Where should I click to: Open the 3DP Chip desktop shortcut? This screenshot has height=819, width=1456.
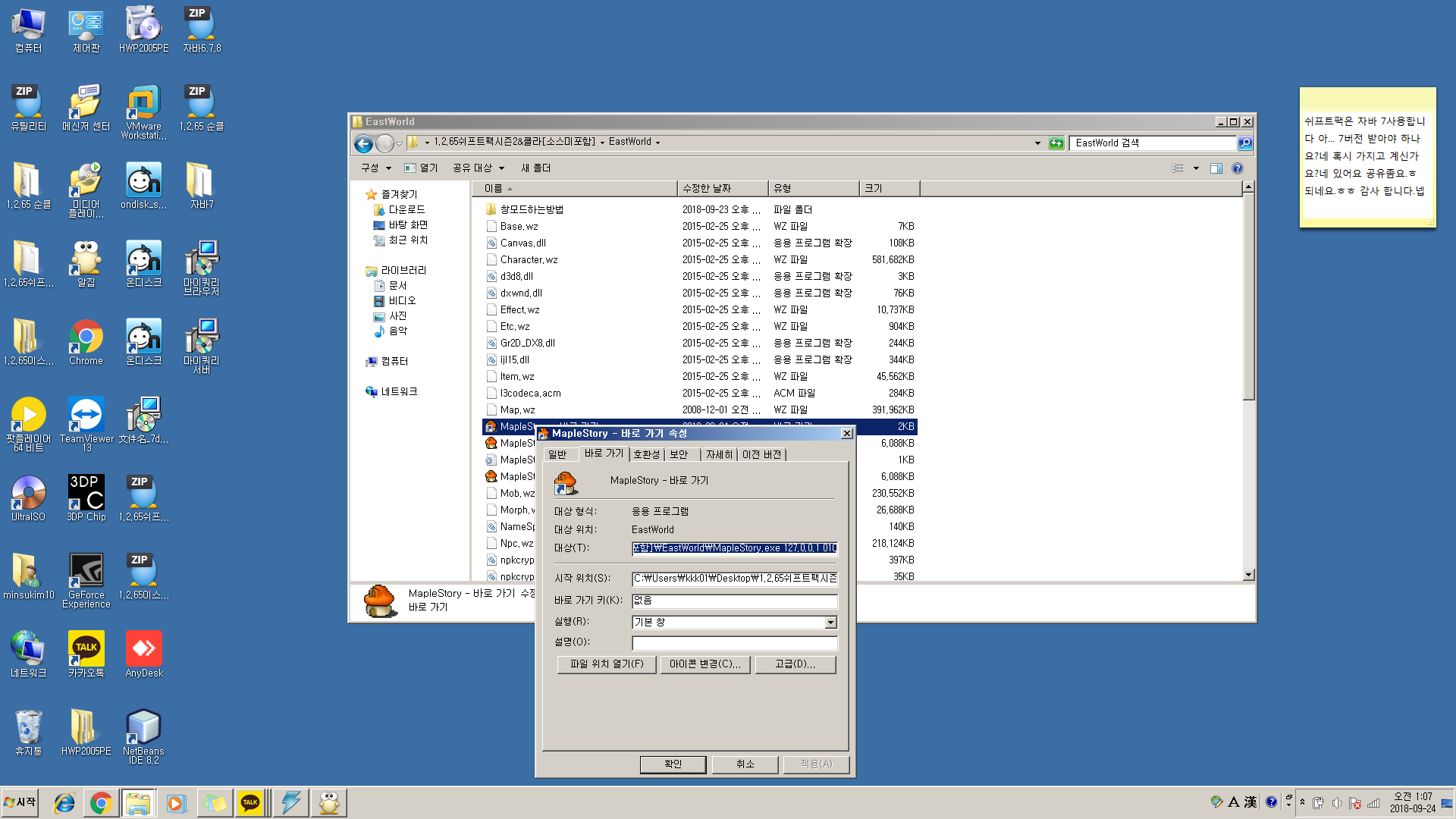(x=86, y=499)
